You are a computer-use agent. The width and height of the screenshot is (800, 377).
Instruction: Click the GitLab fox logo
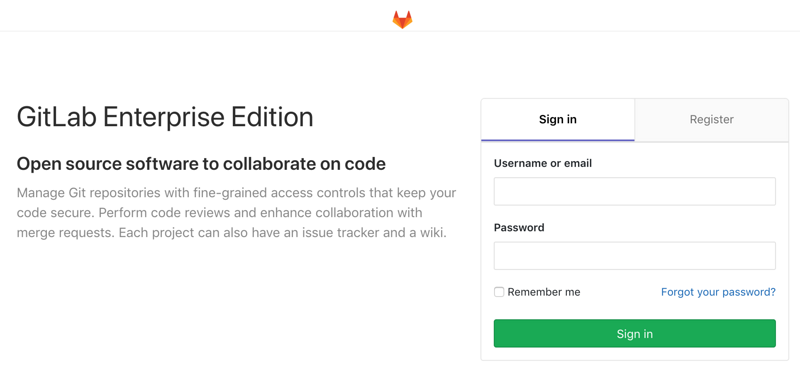tap(402, 19)
